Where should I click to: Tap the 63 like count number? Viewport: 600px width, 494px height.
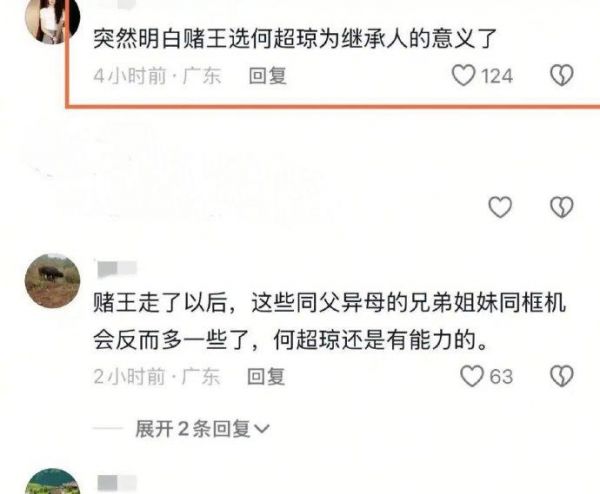[x=501, y=376]
